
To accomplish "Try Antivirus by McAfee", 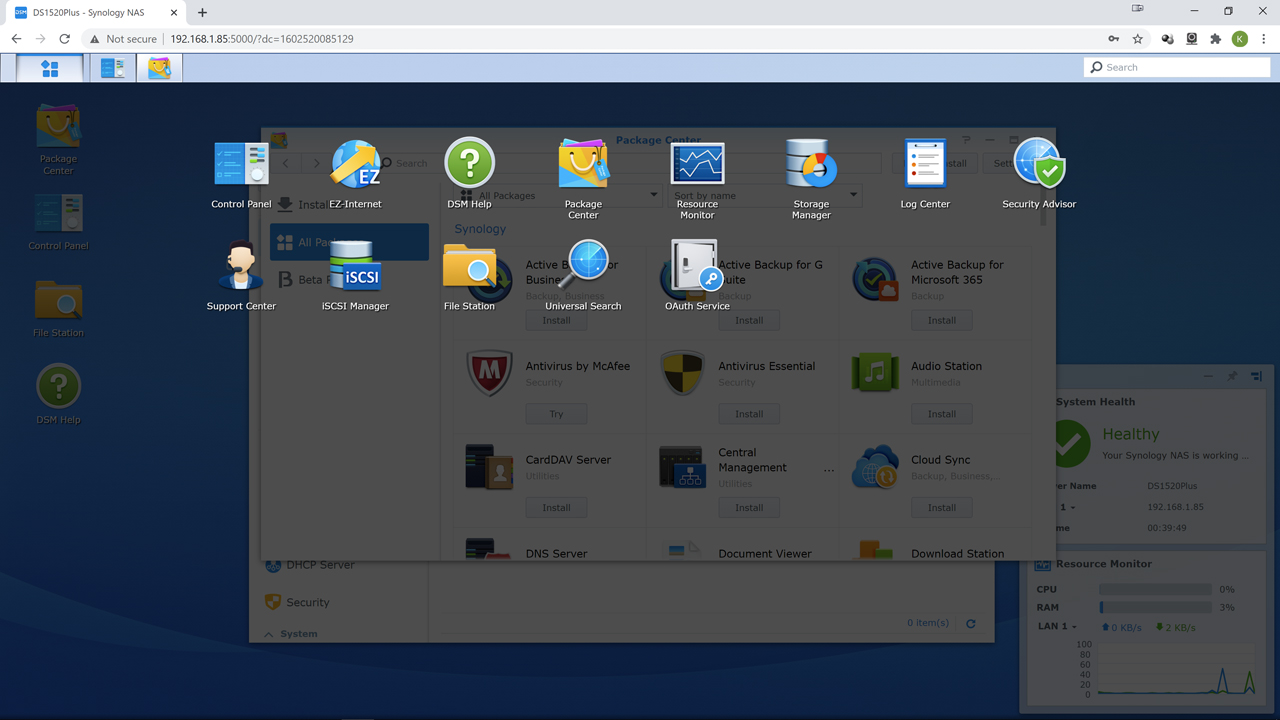I will [556, 413].
